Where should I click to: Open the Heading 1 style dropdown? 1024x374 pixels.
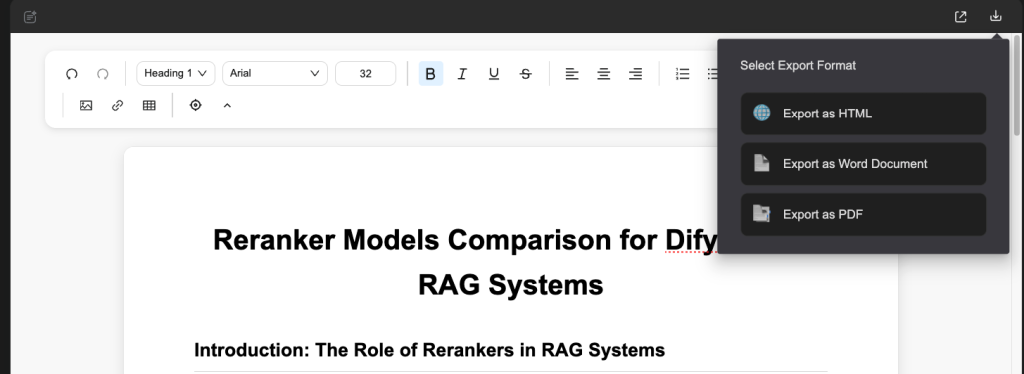coord(176,73)
